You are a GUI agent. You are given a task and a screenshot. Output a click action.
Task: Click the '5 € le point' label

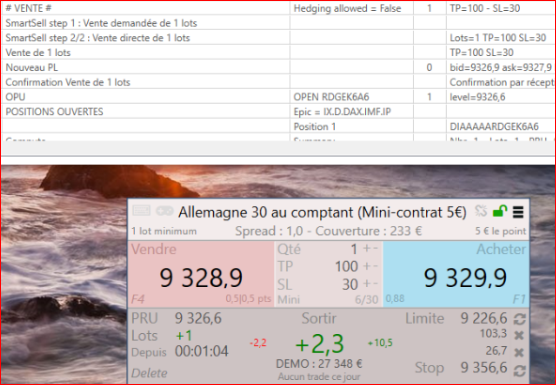click(500, 231)
